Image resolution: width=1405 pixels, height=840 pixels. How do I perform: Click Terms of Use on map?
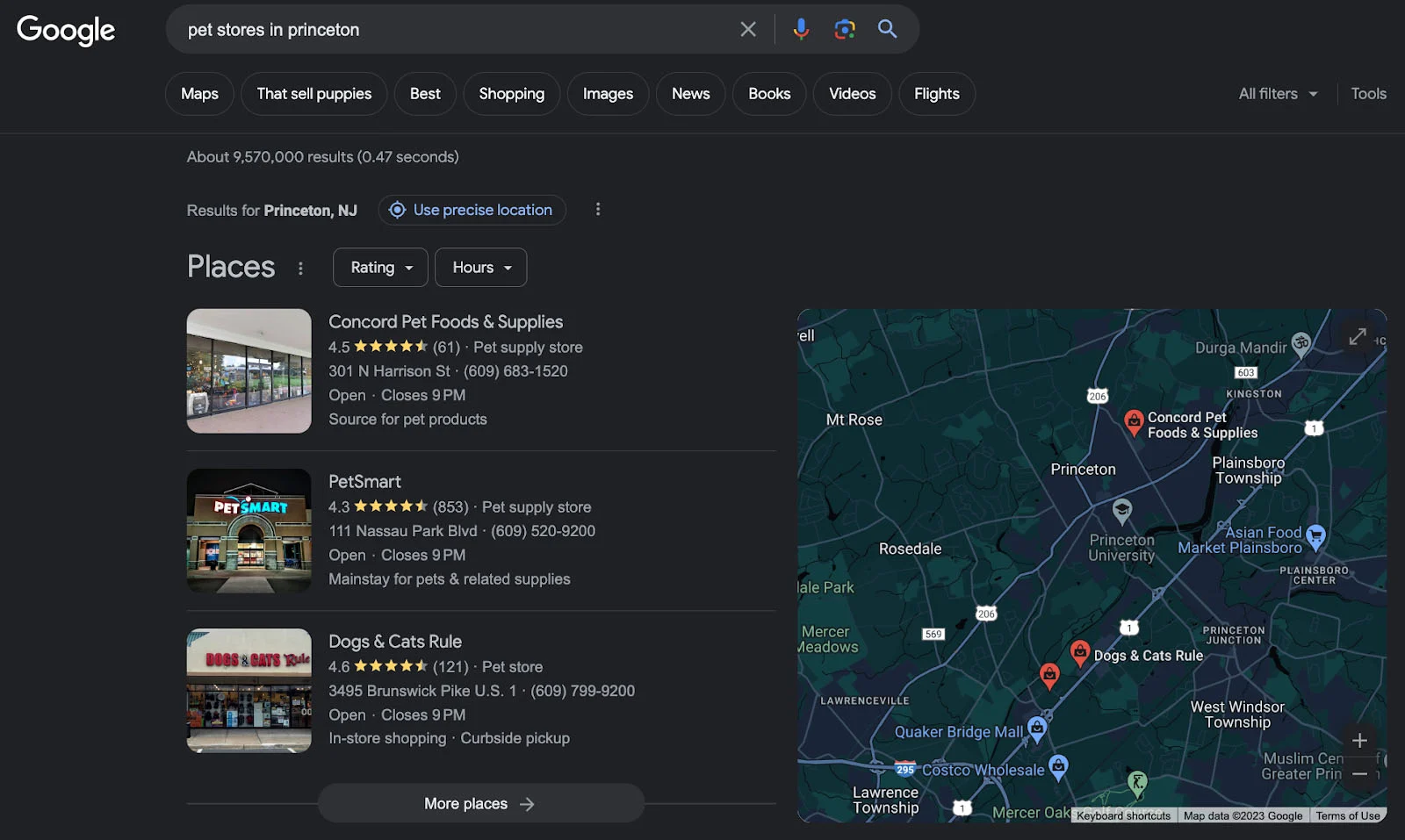(1347, 815)
